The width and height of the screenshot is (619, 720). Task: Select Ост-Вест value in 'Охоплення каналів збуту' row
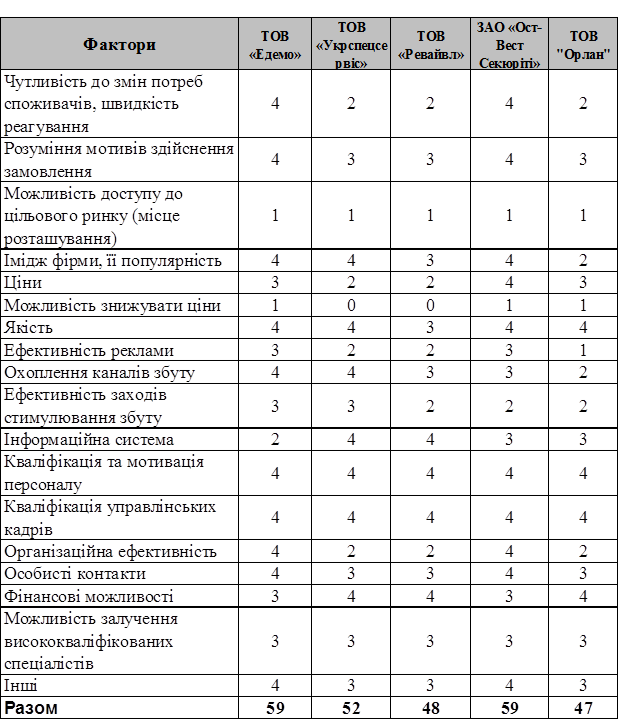(509, 372)
